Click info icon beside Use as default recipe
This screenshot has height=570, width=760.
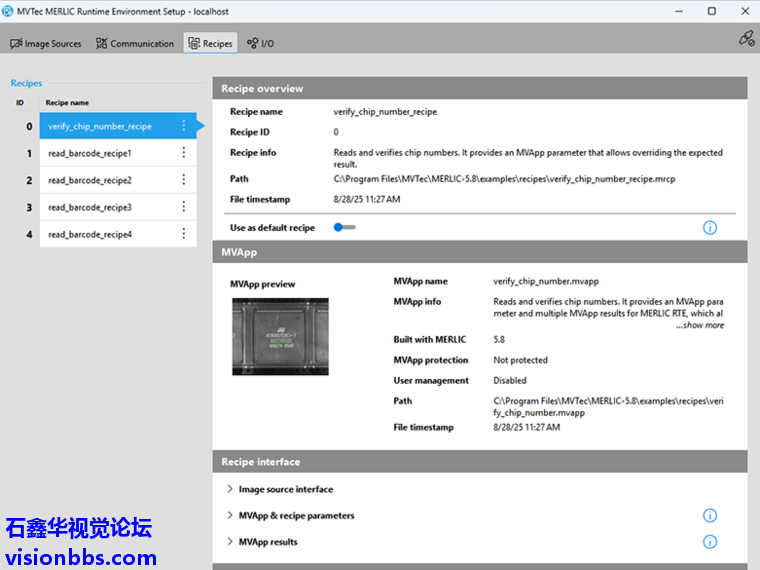[710, 228]
